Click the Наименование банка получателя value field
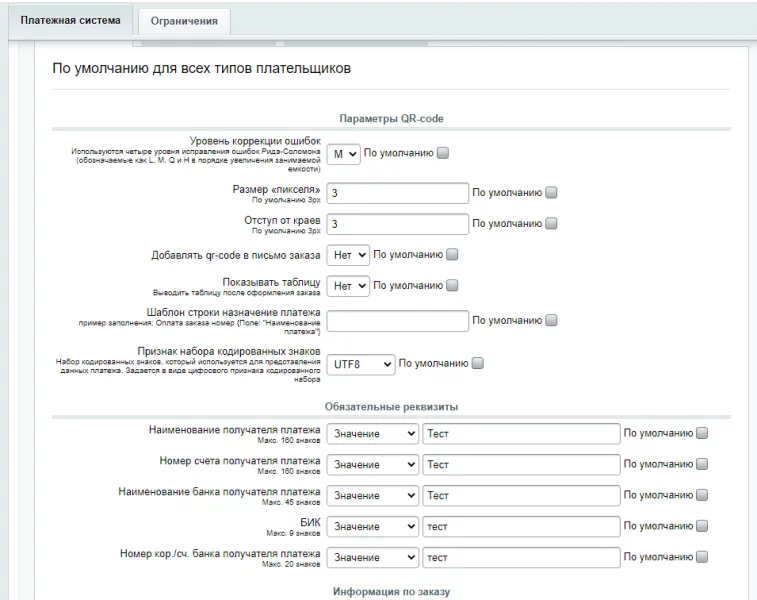This screenshot has height=600, width=757. pyautogui.click(x=520, y=495)
